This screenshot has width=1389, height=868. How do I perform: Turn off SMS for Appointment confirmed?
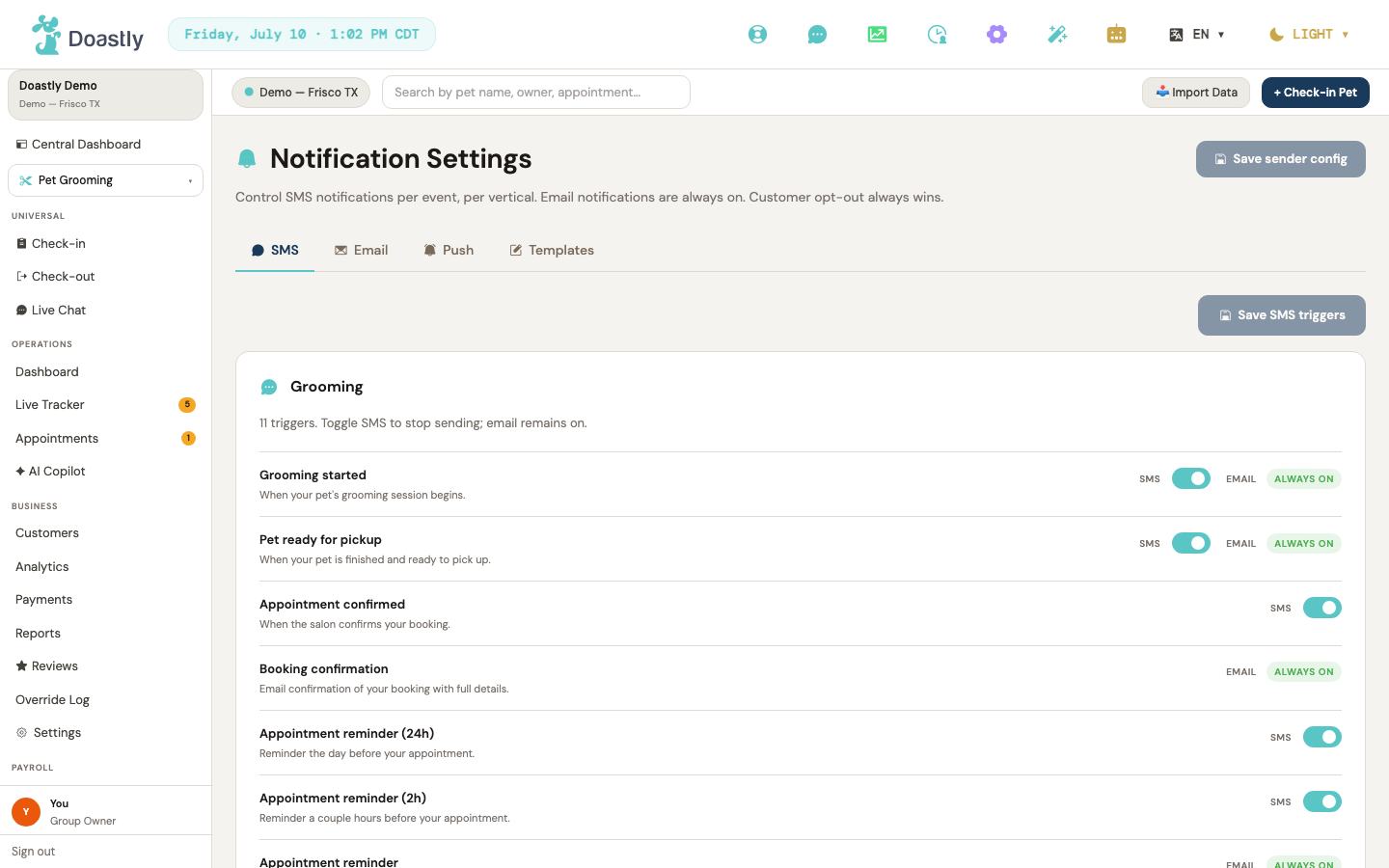1322,608
